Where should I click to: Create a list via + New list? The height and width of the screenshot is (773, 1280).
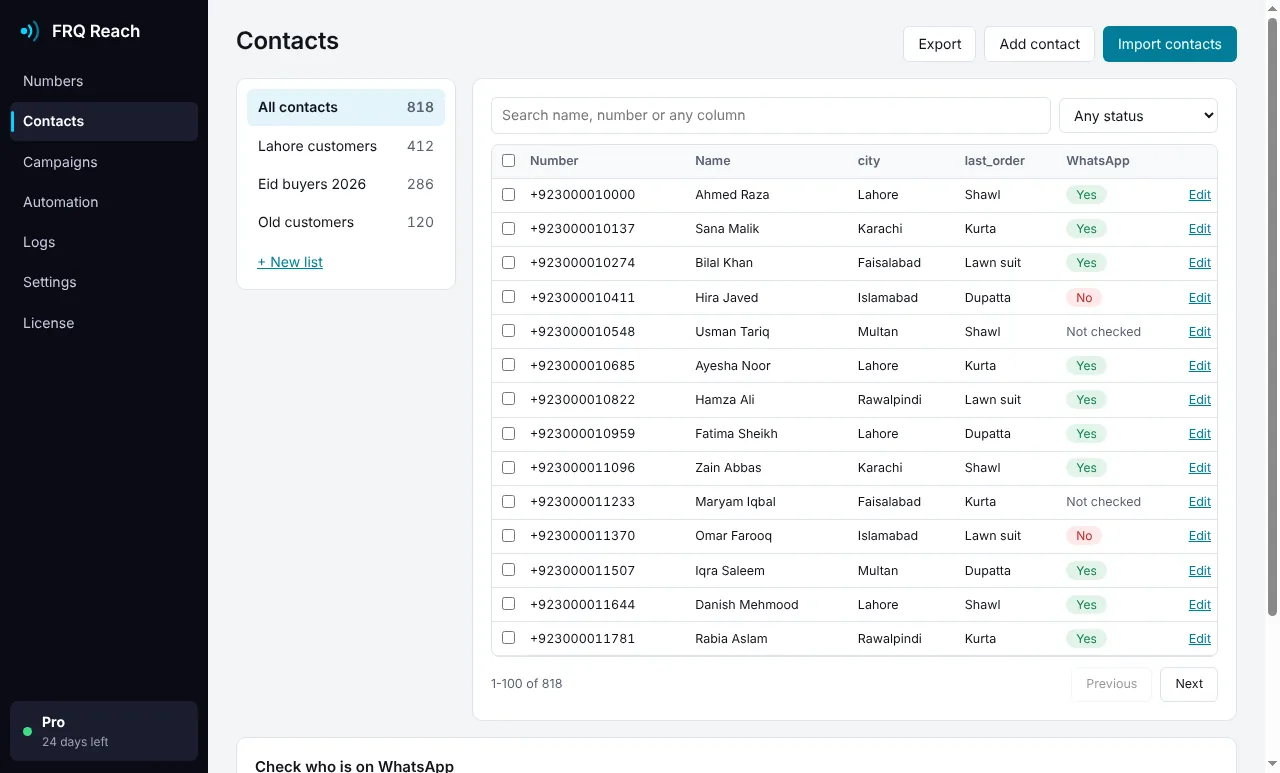(x=290, y=262)
